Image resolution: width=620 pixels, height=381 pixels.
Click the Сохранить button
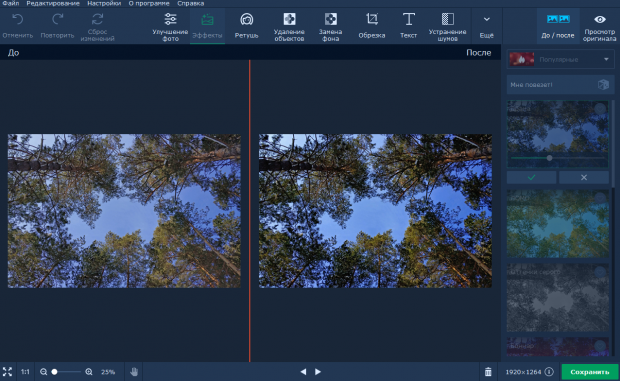coord(590,372)
